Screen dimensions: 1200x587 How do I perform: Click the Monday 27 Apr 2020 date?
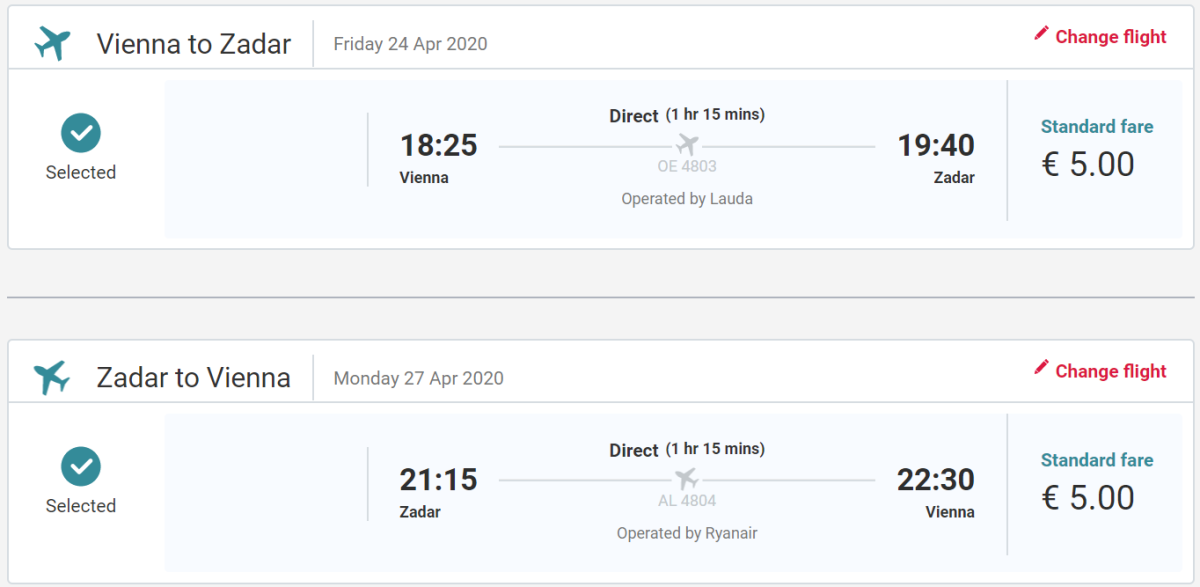click(418, 378)
